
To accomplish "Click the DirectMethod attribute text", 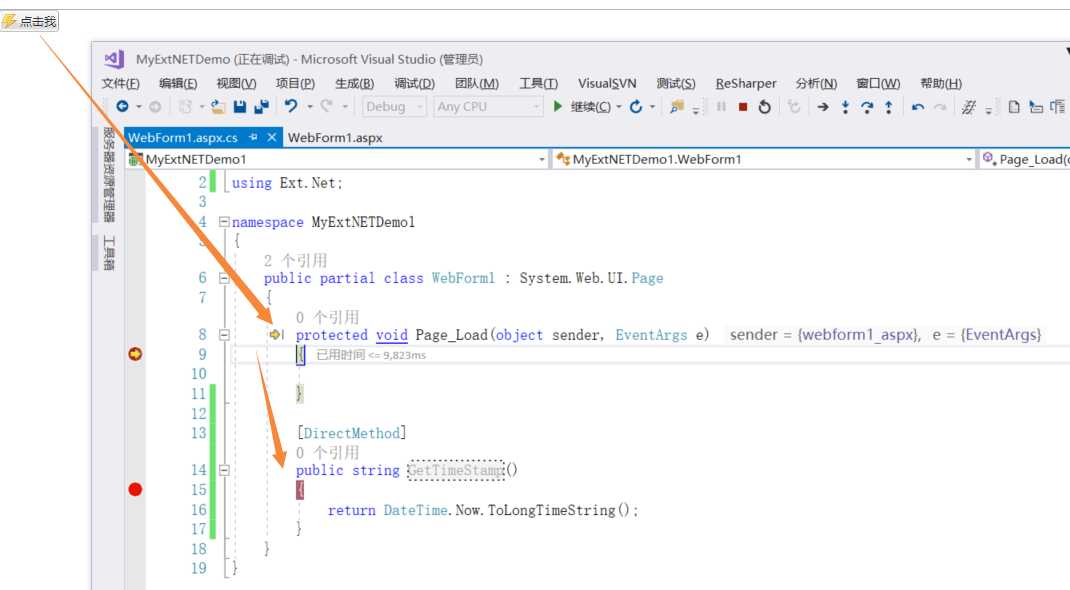I will tap(351, 432).
